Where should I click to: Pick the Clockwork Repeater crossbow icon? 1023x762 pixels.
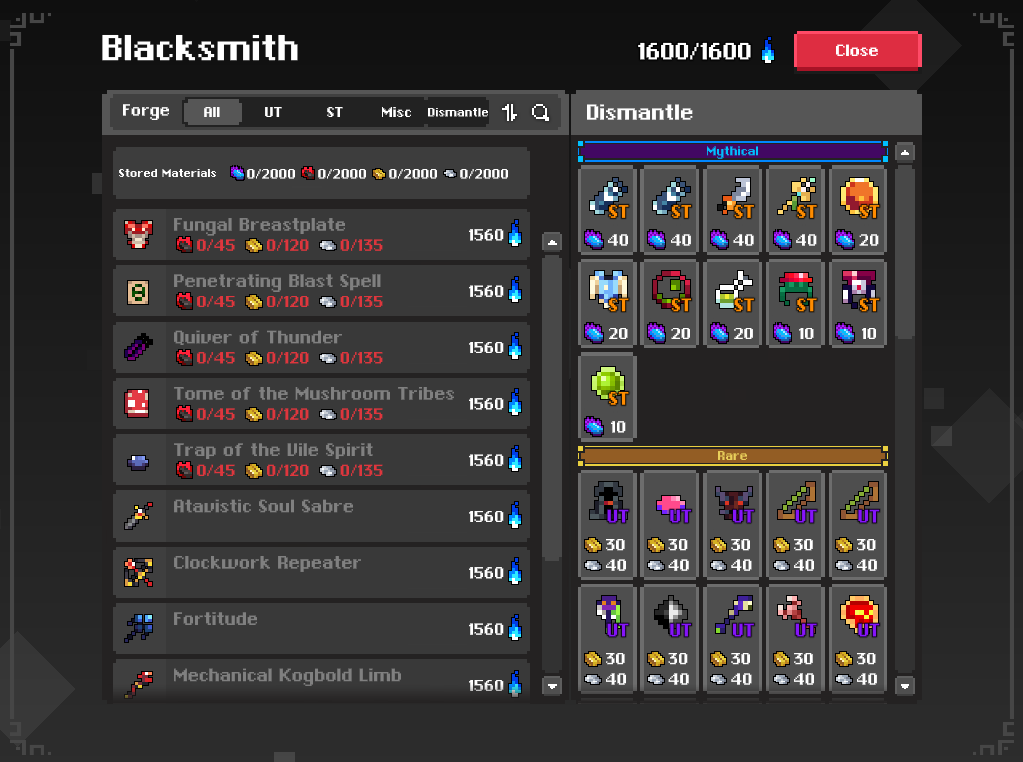pyautogui.click(x=138, y=573)
